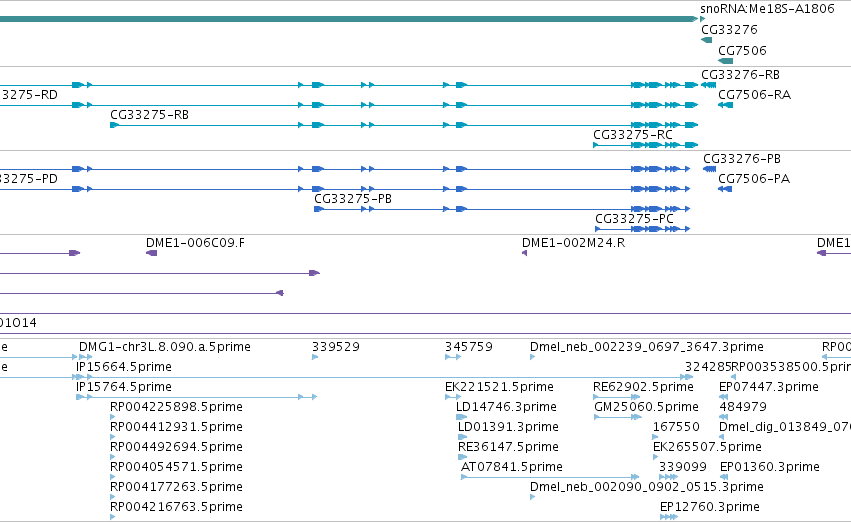Click the glyph under GM25060.5prime
The width and height of the screenshot is (851, 522).
coord(618,417)
